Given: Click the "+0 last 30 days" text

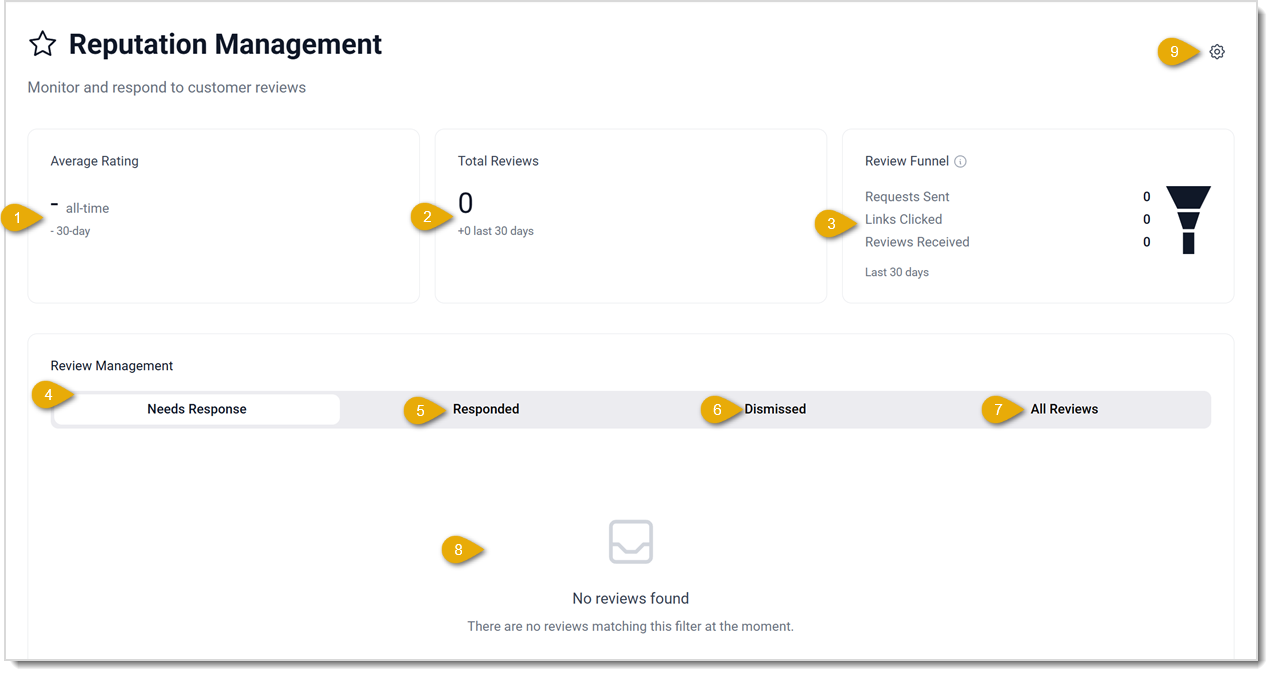Looking at the screenshot, I should tap(496, 231).
